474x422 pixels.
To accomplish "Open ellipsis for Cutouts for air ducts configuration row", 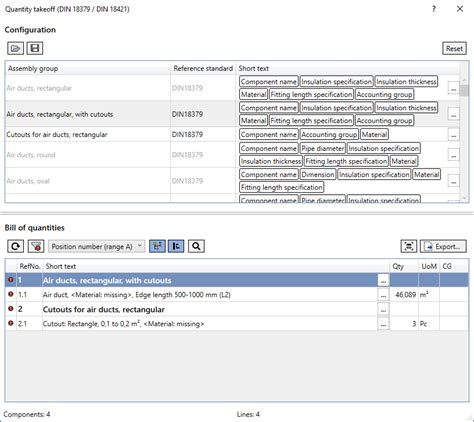I will (453, 135).
